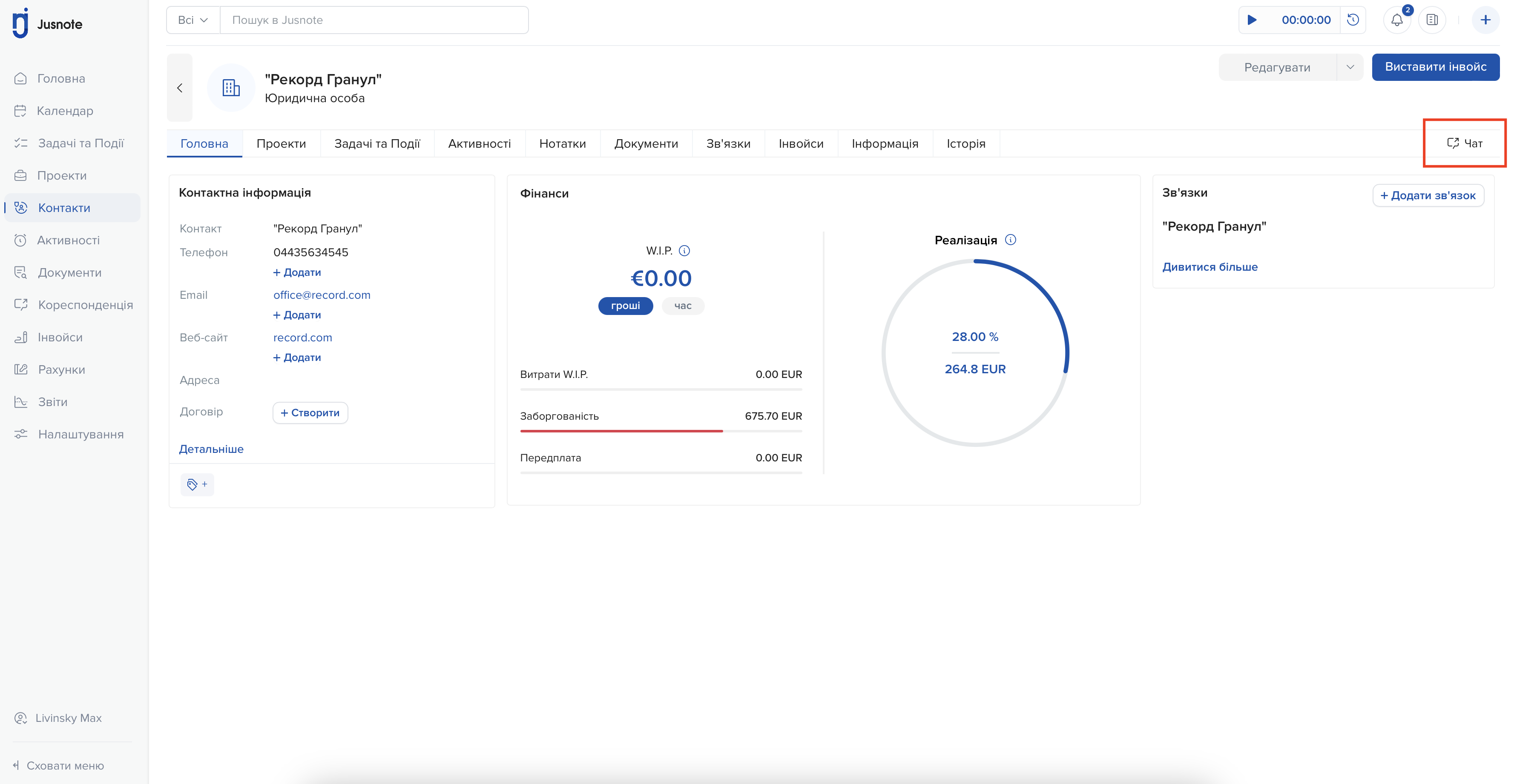This screenshot has height=784, width=1517.
Task: Click the 264.8 EUR value
Action: 975,369
